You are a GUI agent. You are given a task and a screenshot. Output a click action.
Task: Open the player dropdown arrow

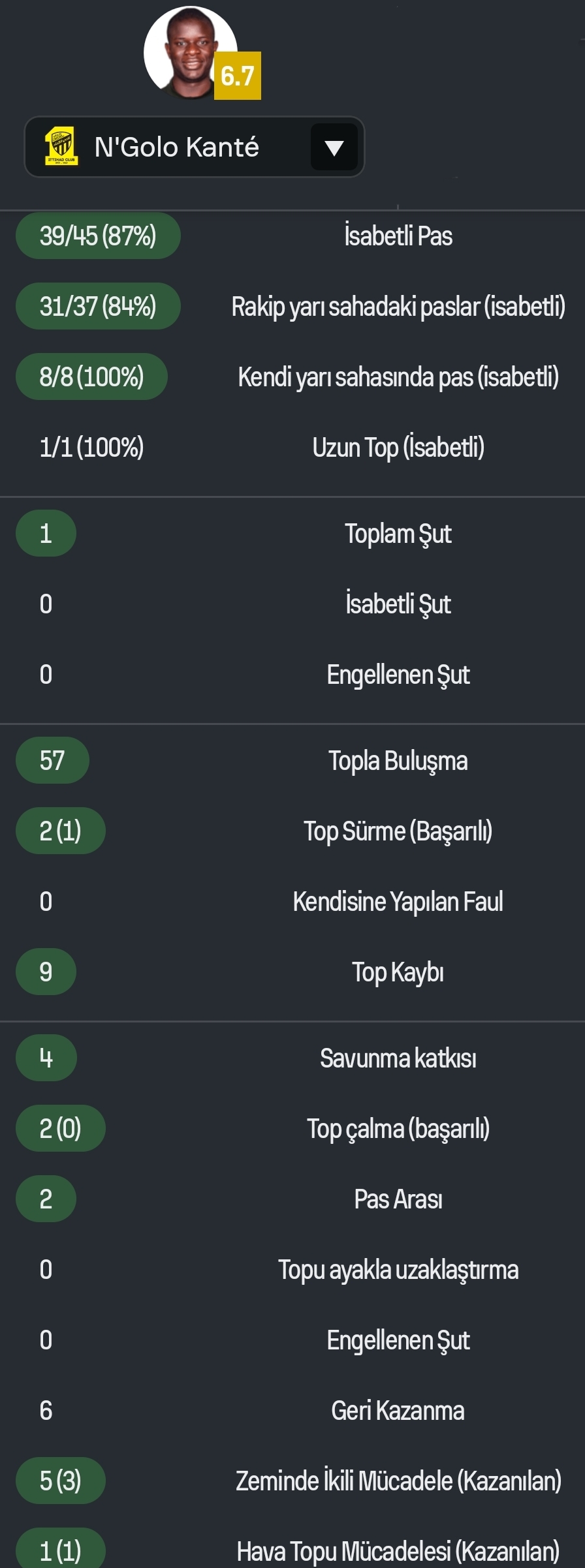pos(334,147)
